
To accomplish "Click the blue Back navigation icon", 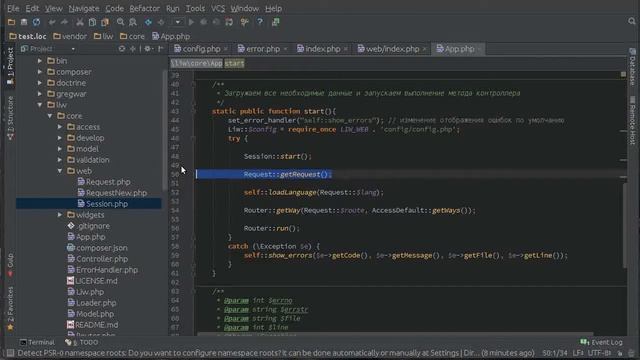I will click(x=149, y=22).
